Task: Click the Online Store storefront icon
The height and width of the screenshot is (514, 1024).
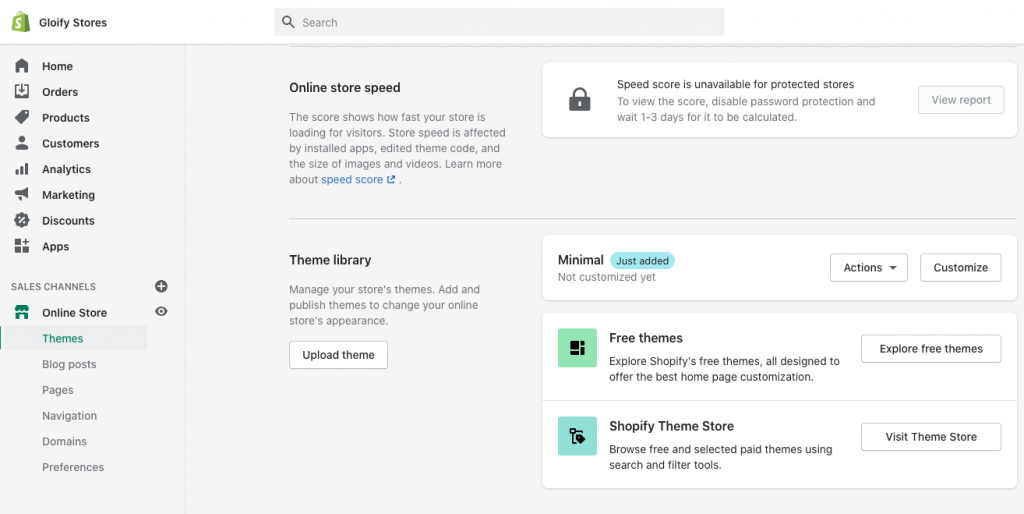Action: pos(22,312)
